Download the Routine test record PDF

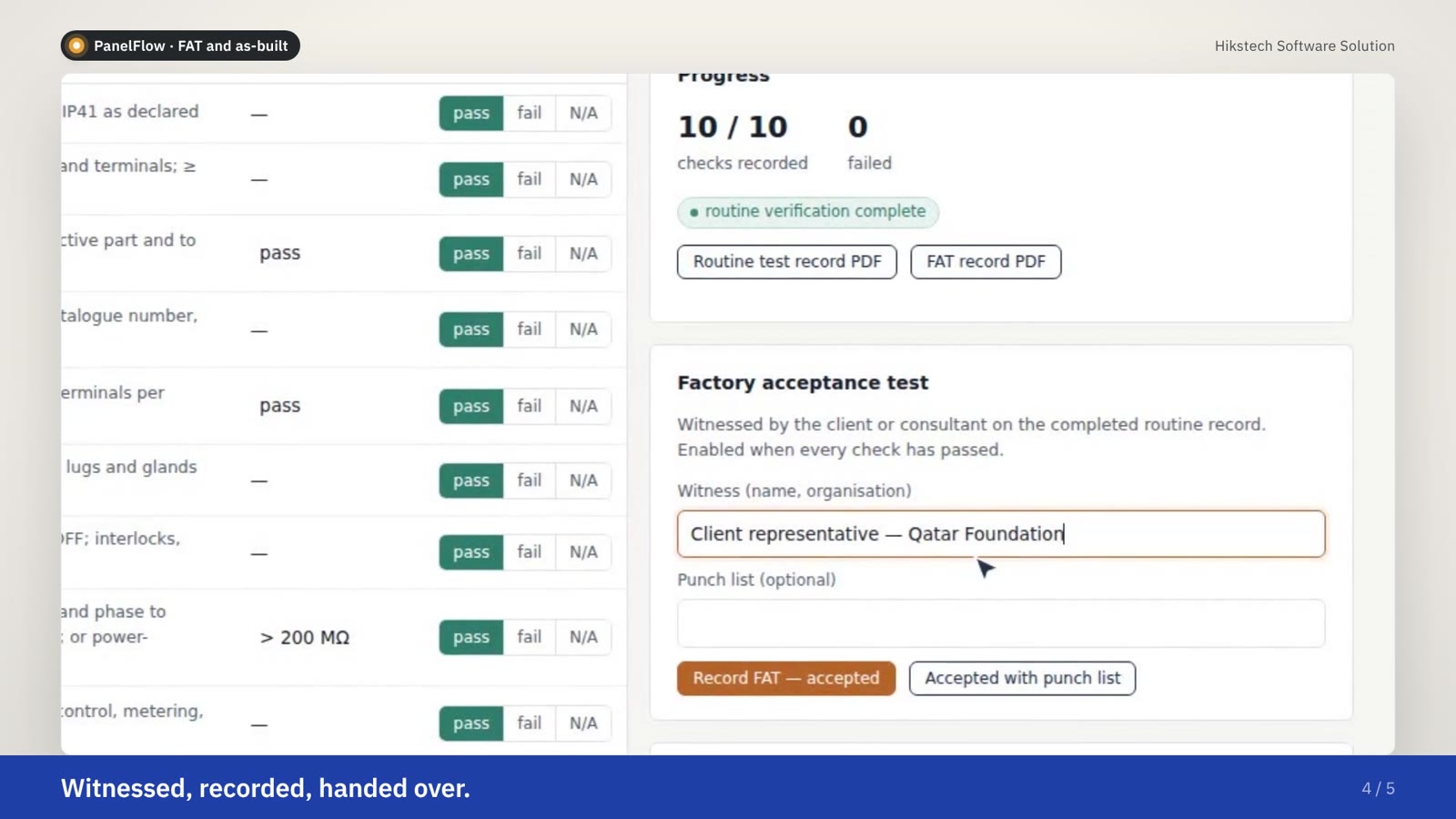(x=787, y=262)
